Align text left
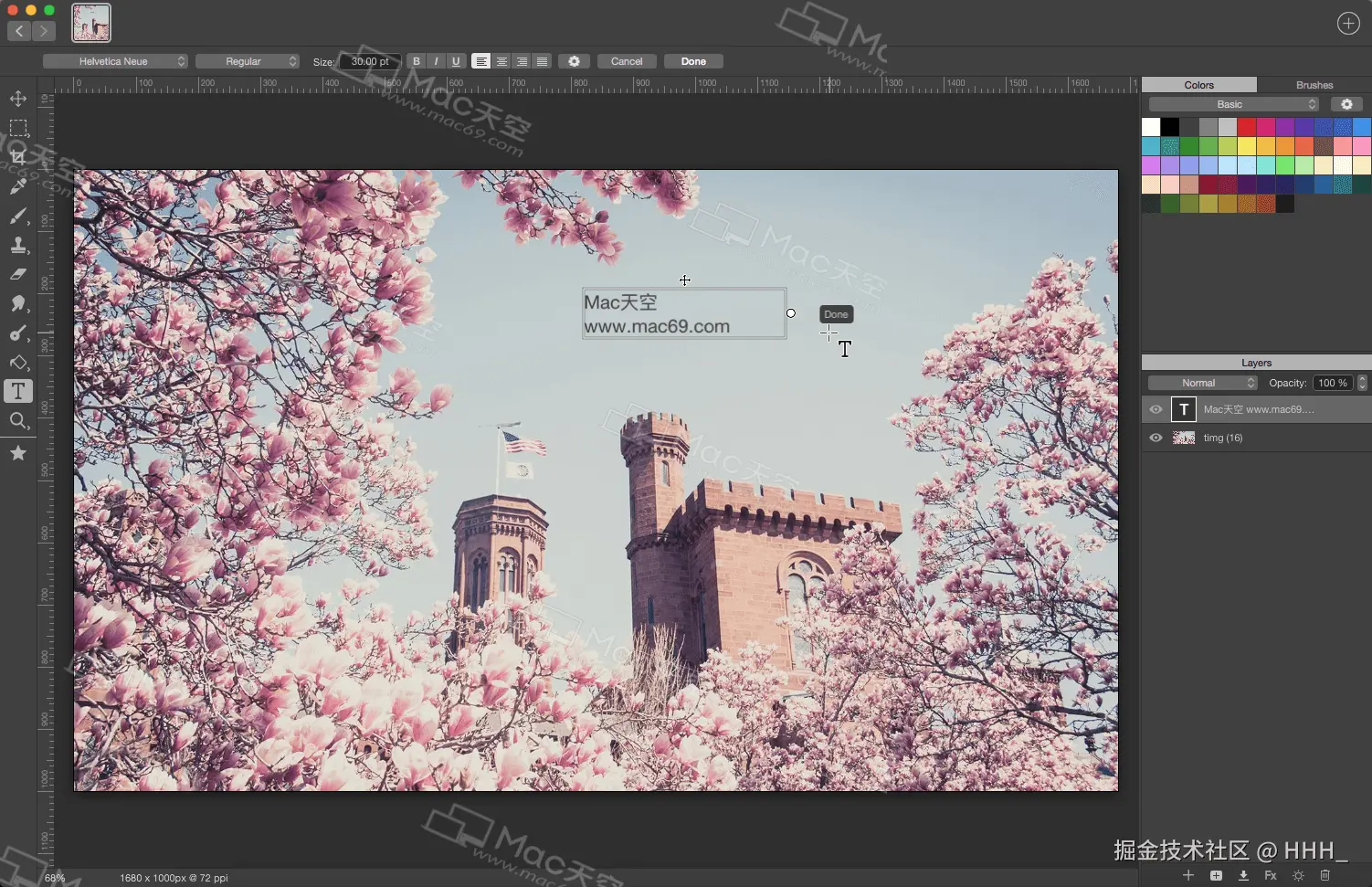Image resolution: width=1372 pixels, height=887 pixels. (x=481, y=61)
